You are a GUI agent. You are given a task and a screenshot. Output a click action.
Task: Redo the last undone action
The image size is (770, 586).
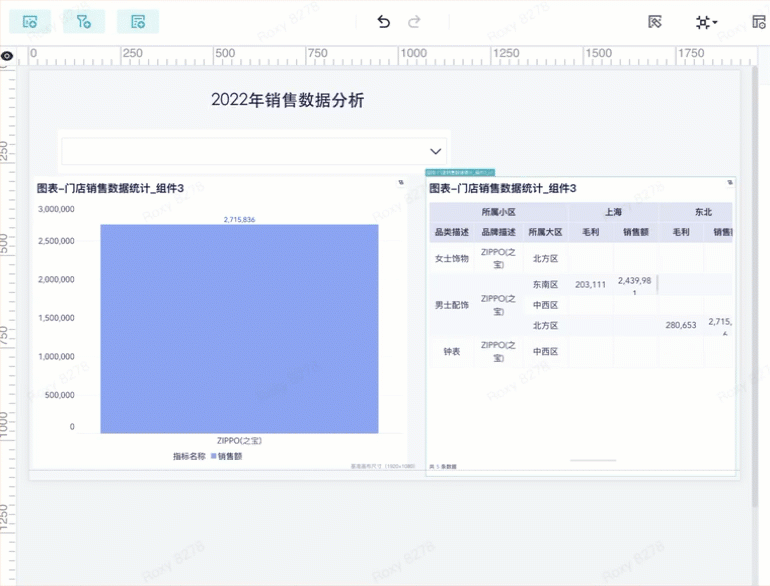point(414,22)
